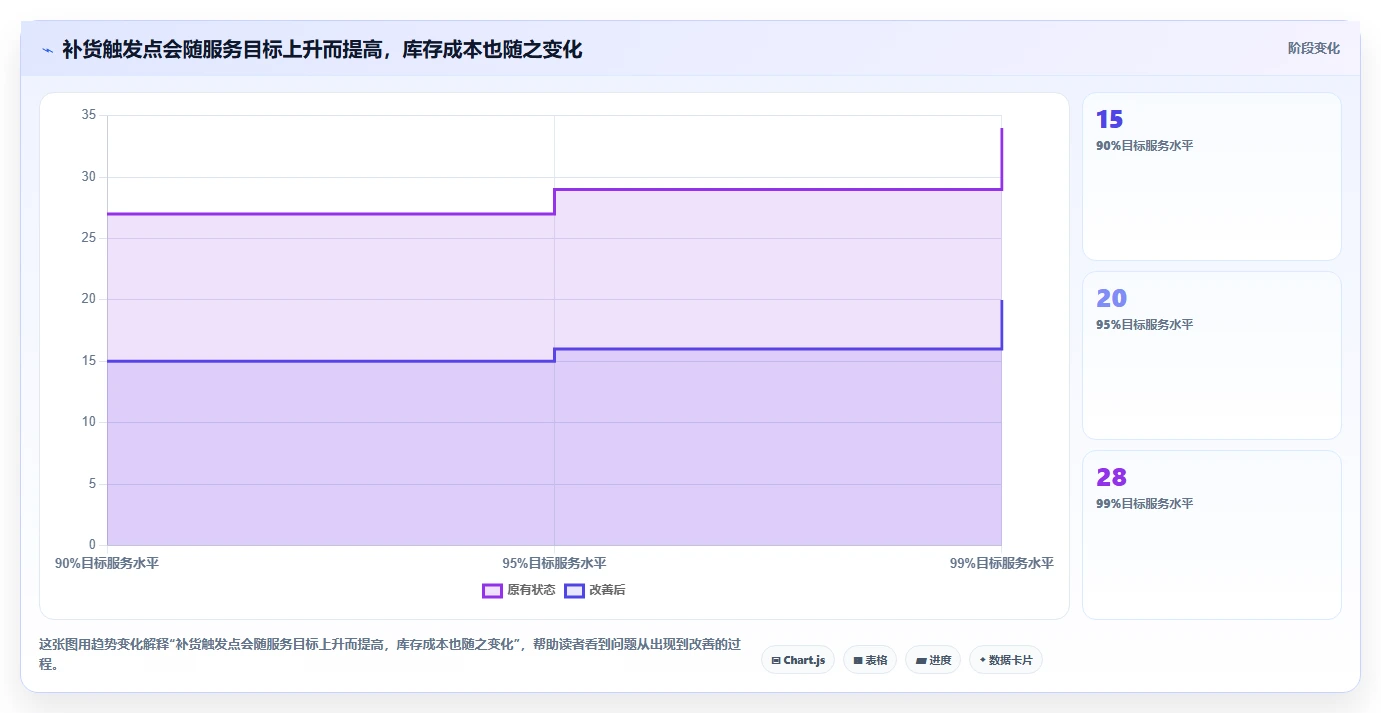Click the 99%目标服务水平 card label
The width and height of the screenshot is (1381, 713).
point(1144,504)
